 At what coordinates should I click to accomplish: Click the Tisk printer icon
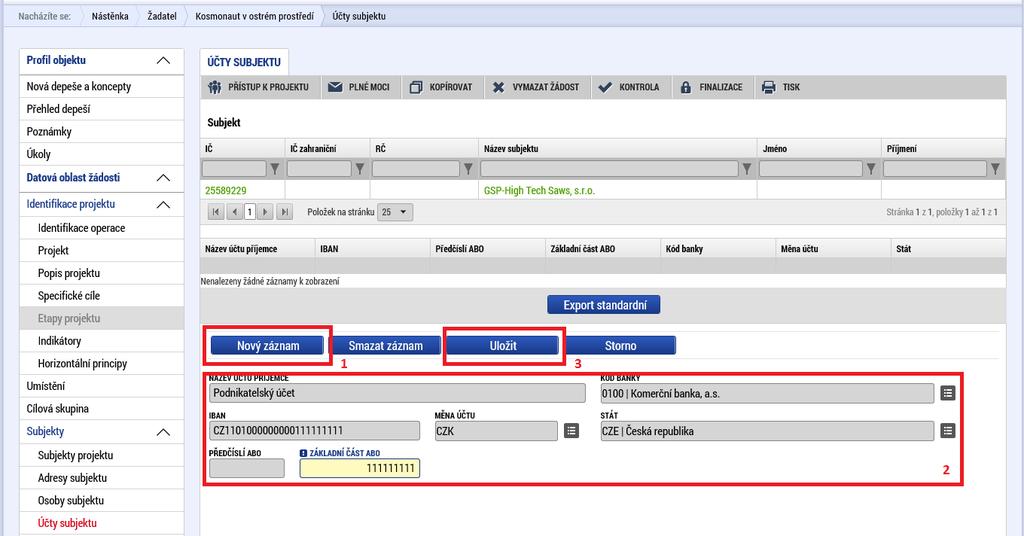[769, 87]
